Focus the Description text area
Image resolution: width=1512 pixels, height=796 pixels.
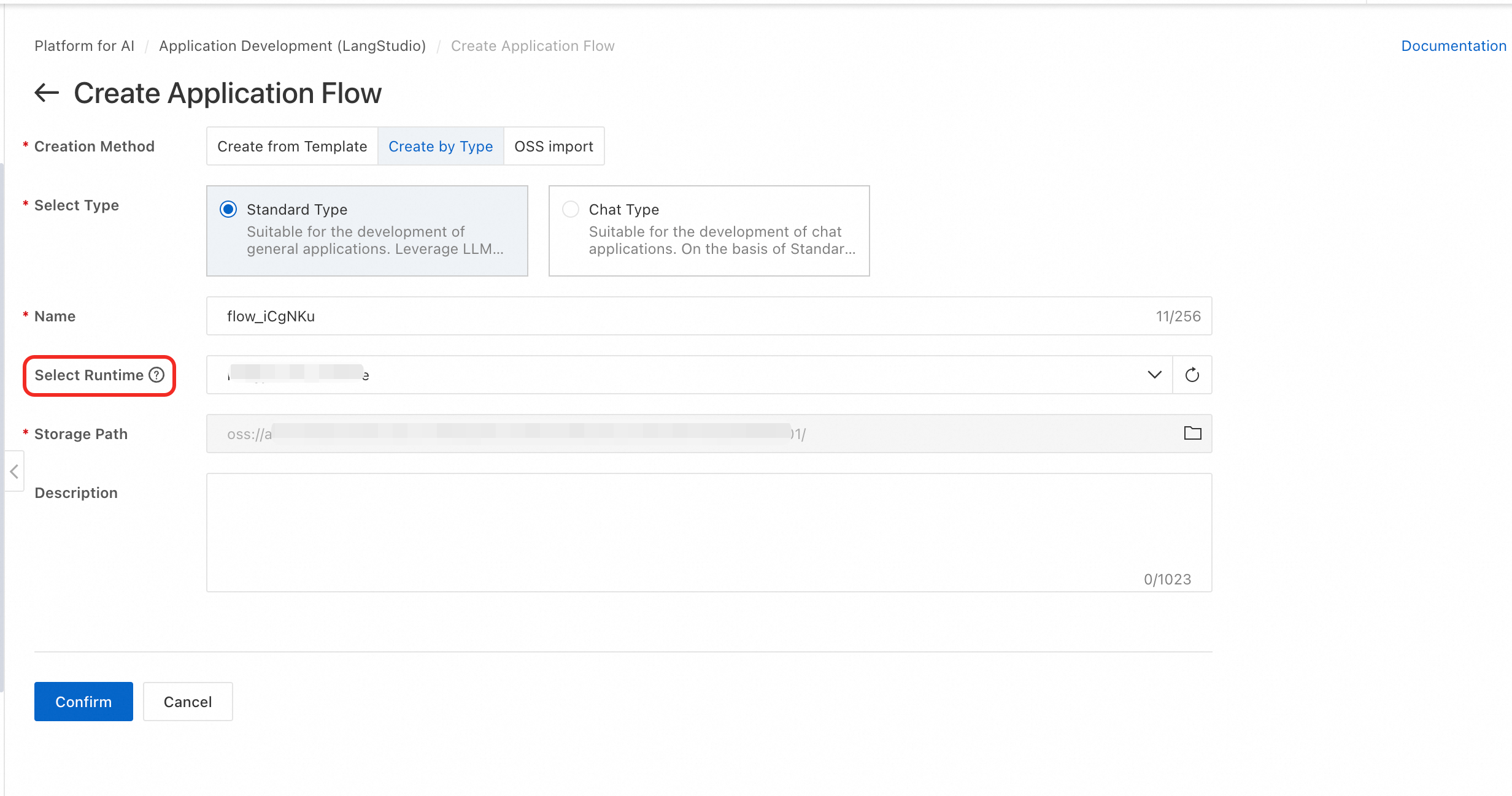[x=709, y=532]
